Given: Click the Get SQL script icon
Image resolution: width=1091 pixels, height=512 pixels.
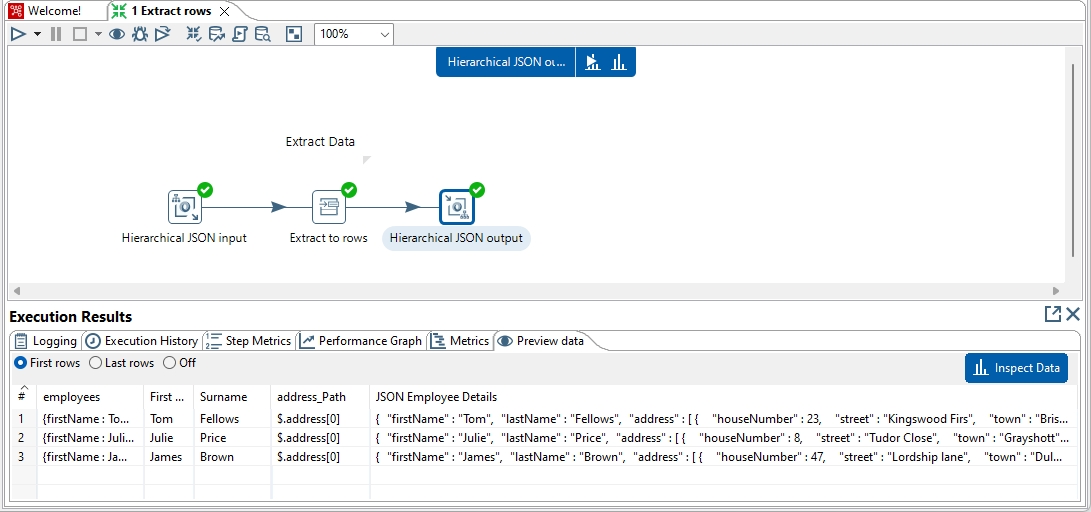Looking at the screenshot, I should coord(240,34).
